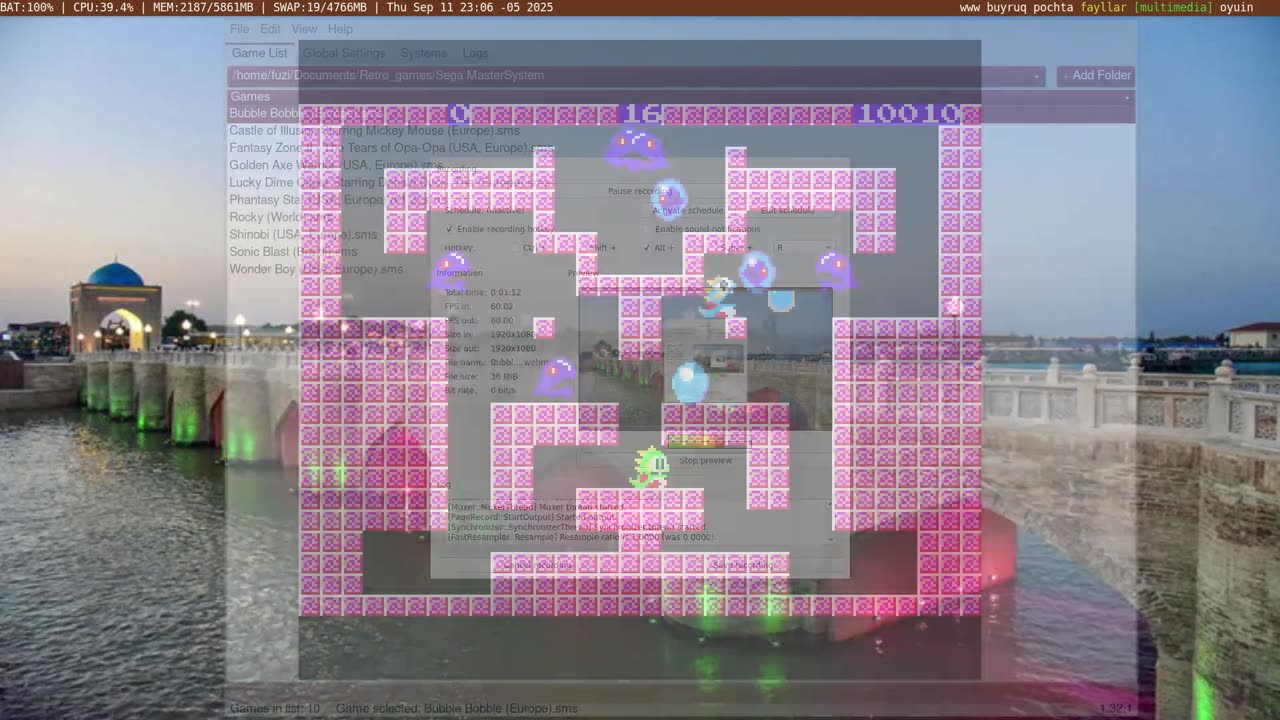The height and width of the screenshot is (720, 1280).
Task: Click the Add Folder button
Action: pyautogui.click(x=1096, y=75)
